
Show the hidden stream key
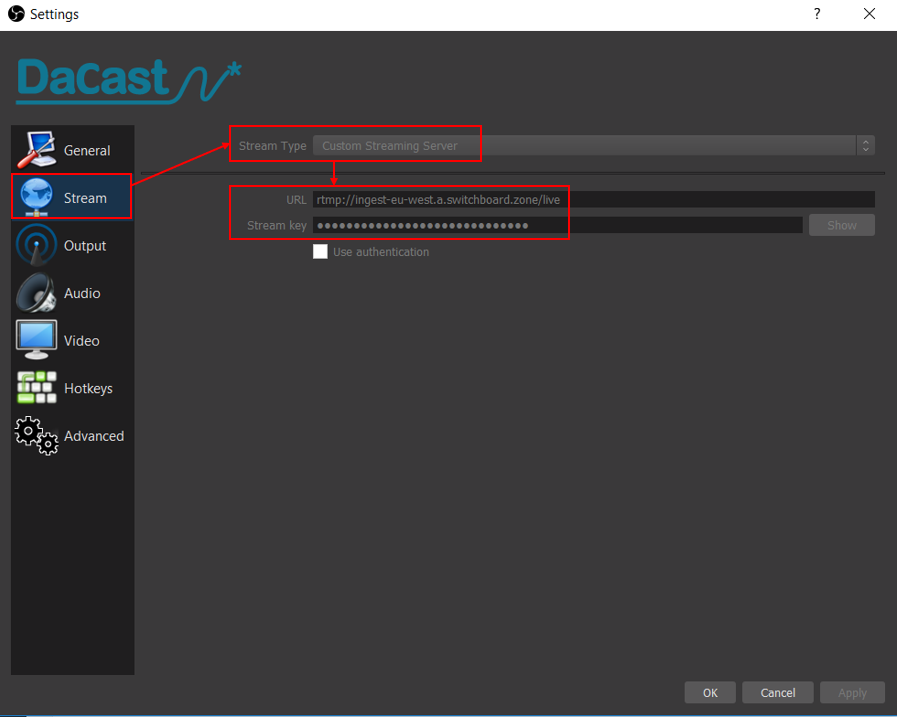(841, 225)
